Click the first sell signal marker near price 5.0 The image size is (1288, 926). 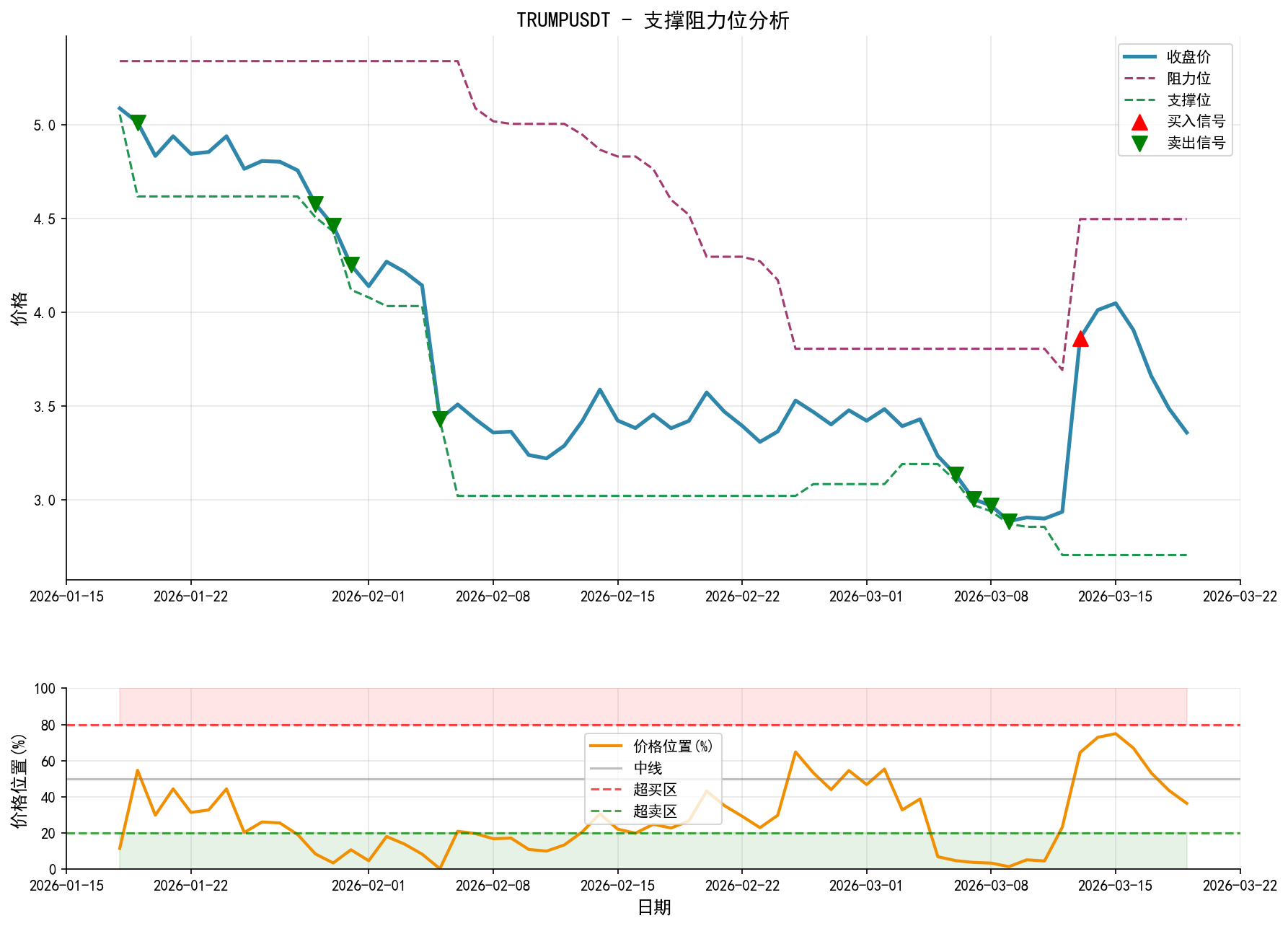pyautogui.click(x=138, y=123)
